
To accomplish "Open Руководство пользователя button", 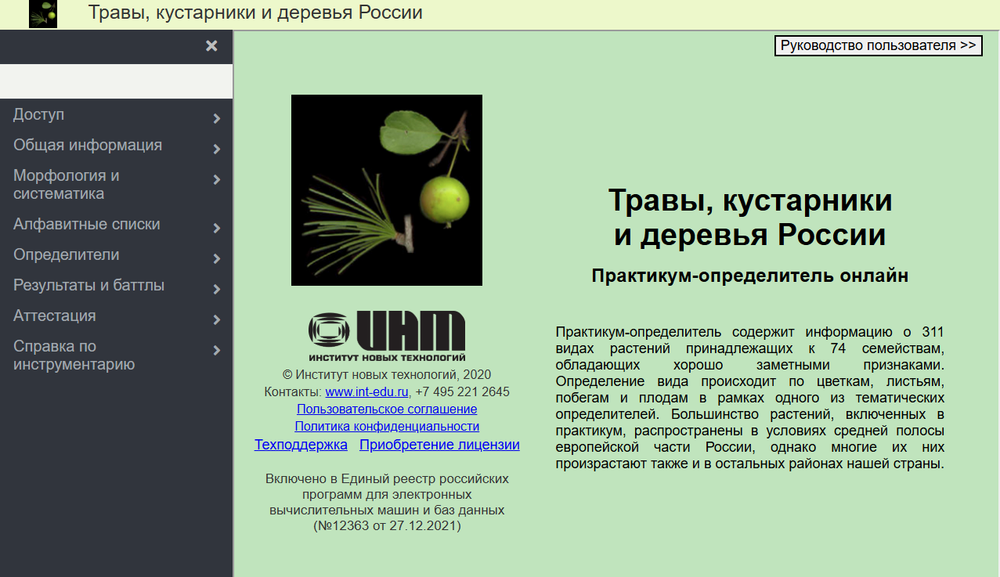I will point(878,45).
